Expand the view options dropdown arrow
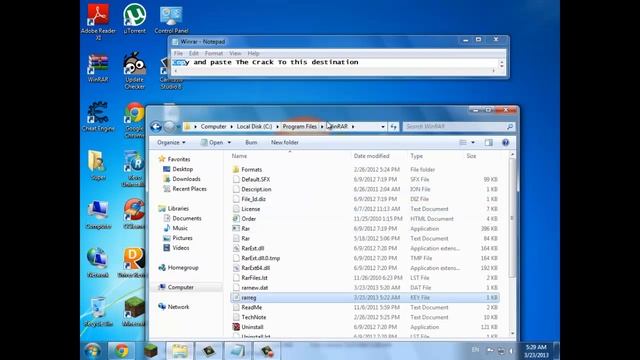The width and height of the screenshot is (640, 360). click(473, 142)
